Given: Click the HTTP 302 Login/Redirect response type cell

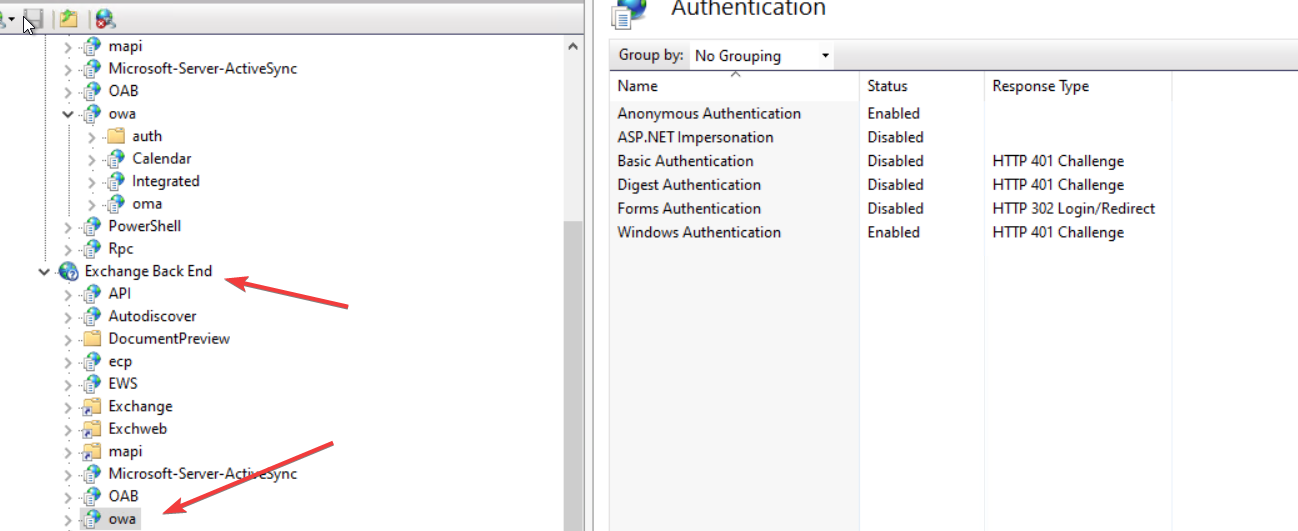Looking at the screenshot, I should click(1074, 209).
